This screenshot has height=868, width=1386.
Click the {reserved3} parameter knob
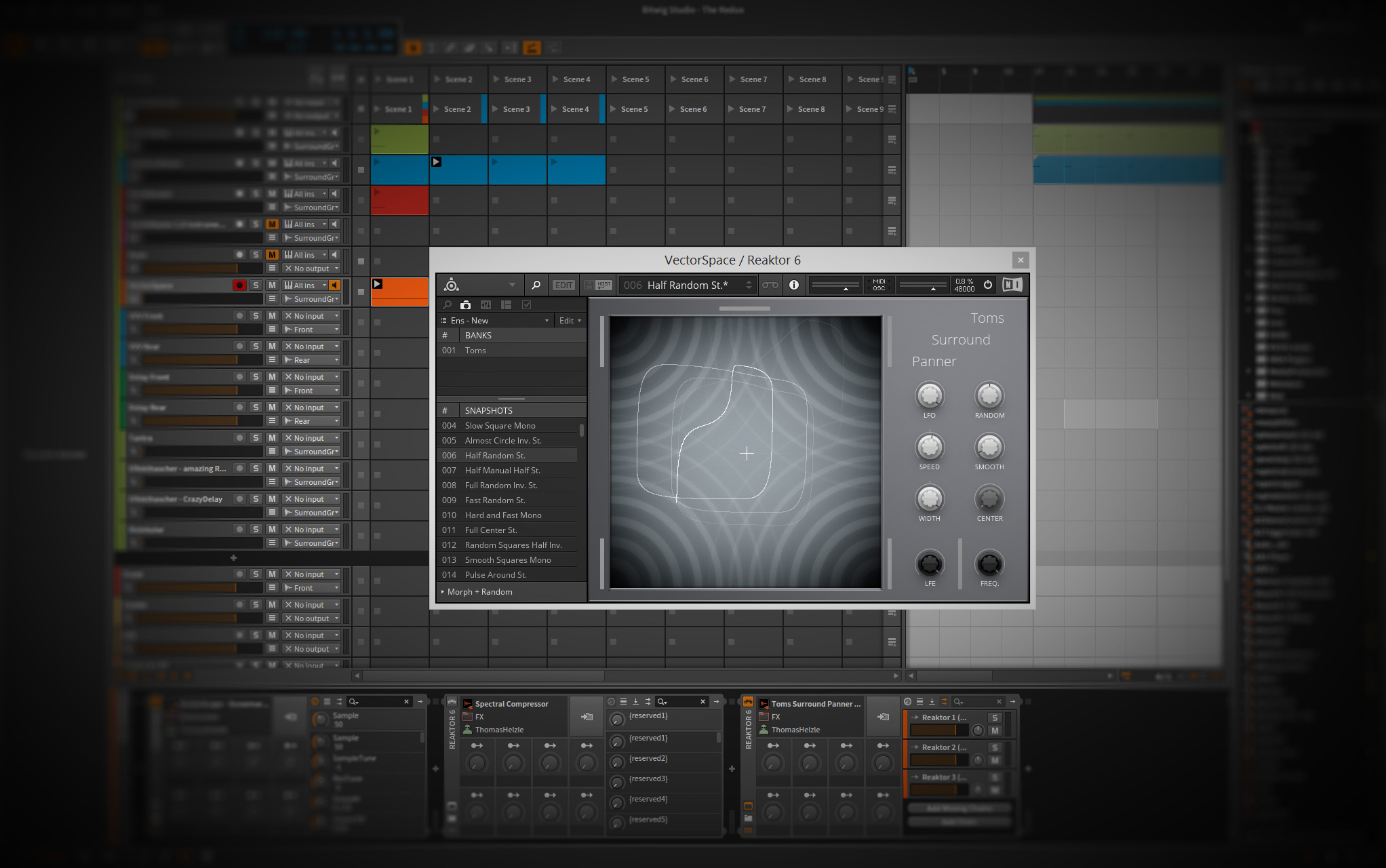coord(617,783)
